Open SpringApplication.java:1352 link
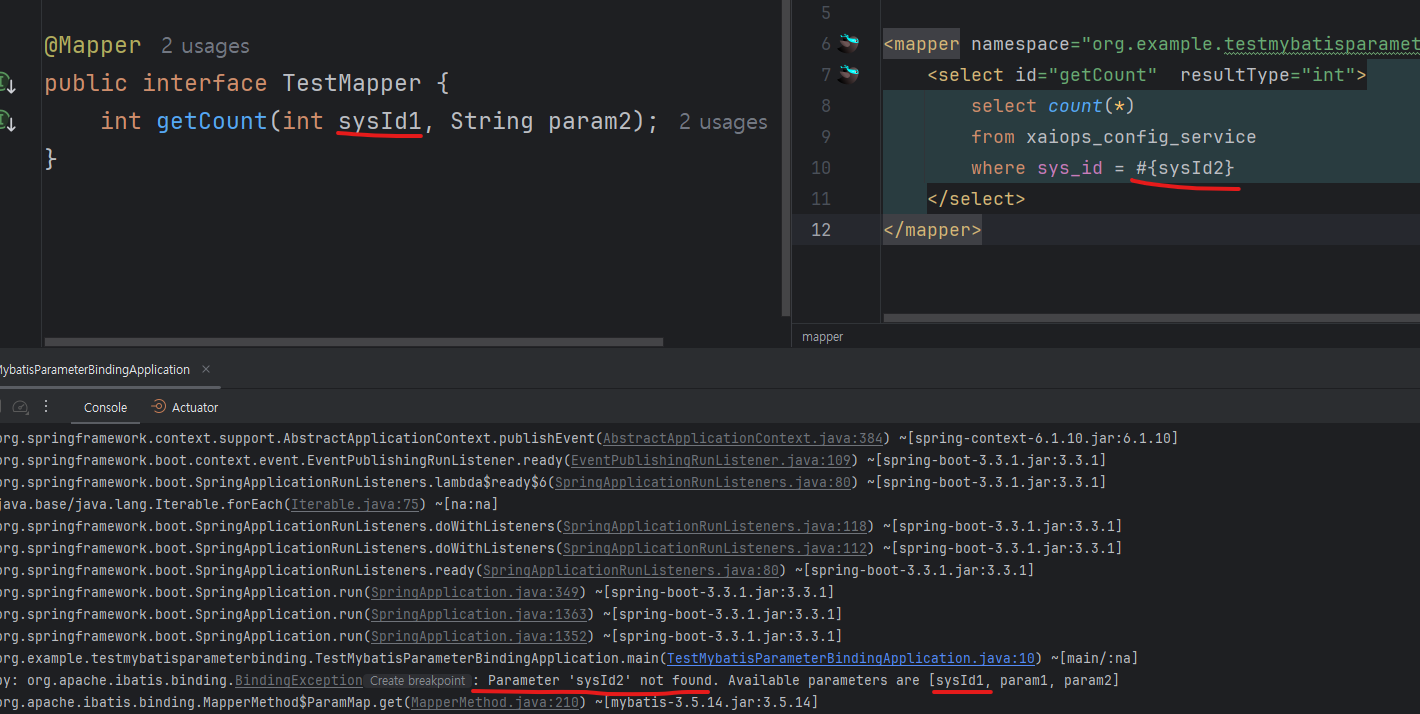The image size is (1420, 714). [477, 636]
